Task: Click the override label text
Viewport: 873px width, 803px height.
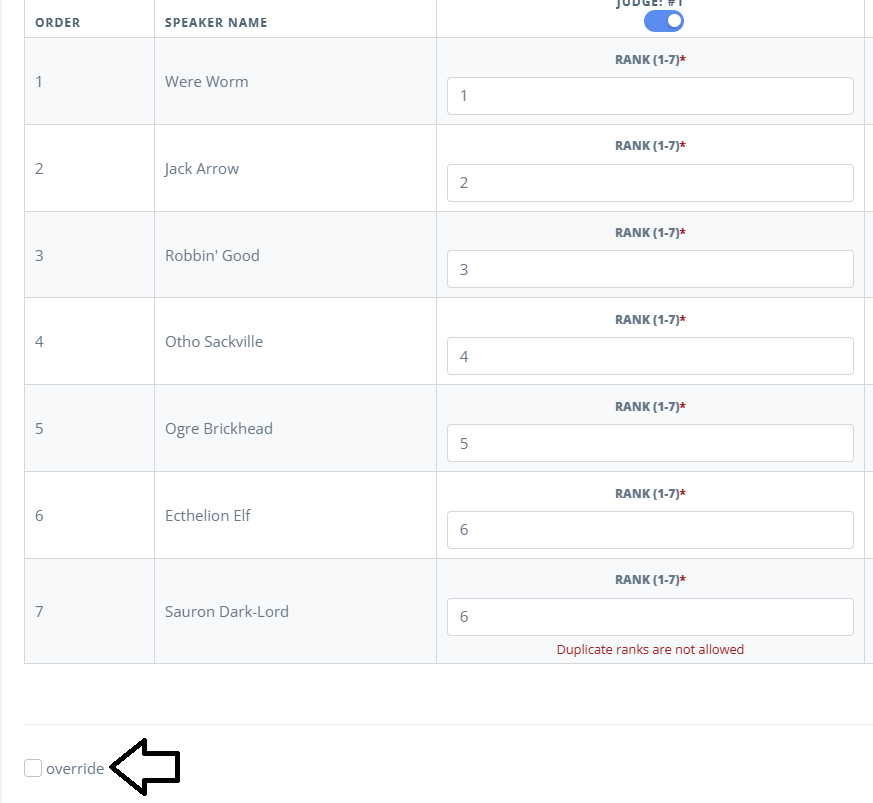Action: [75, 768]
